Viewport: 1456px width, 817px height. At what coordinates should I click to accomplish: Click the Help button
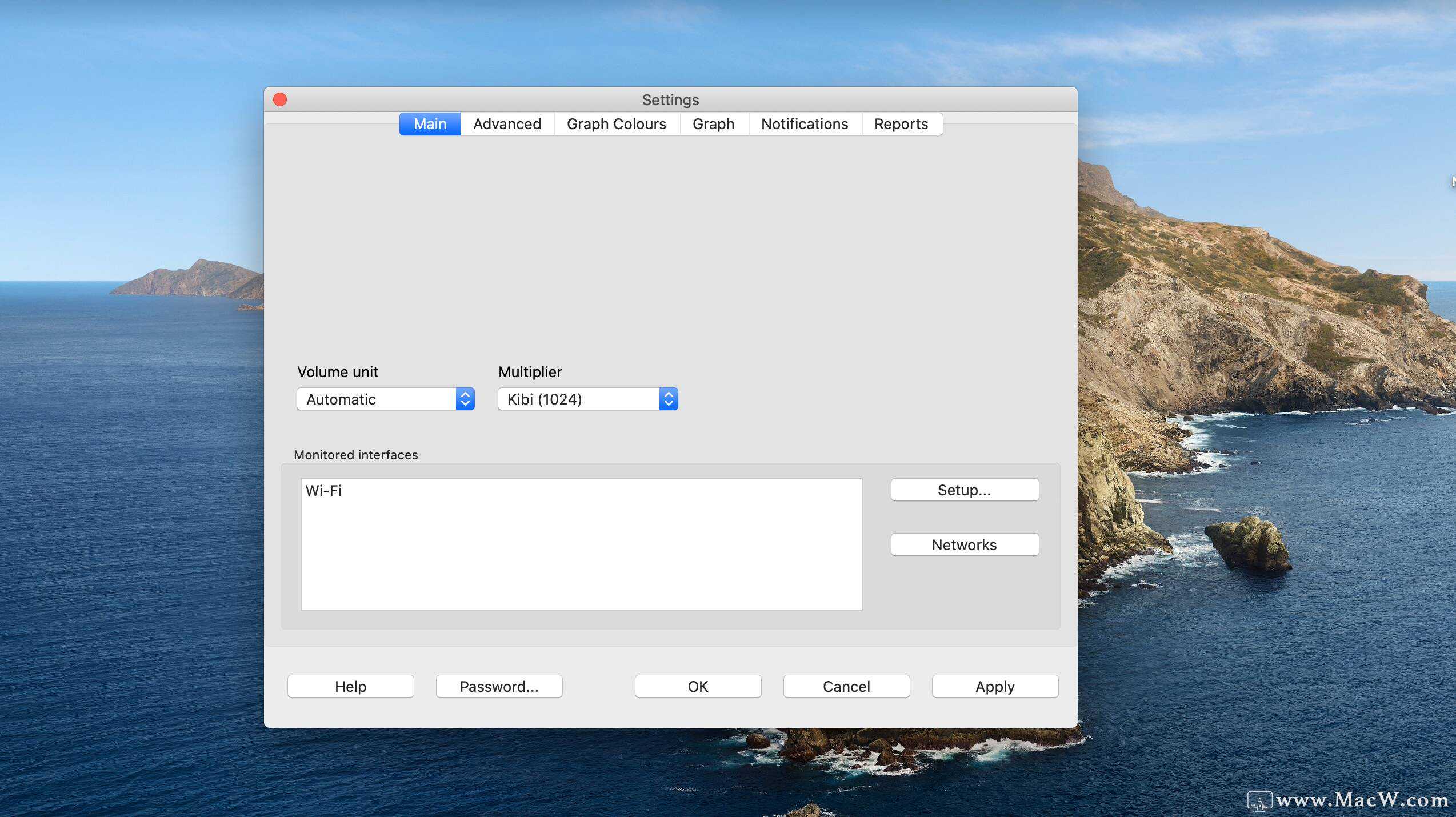(x=350, y=686)
